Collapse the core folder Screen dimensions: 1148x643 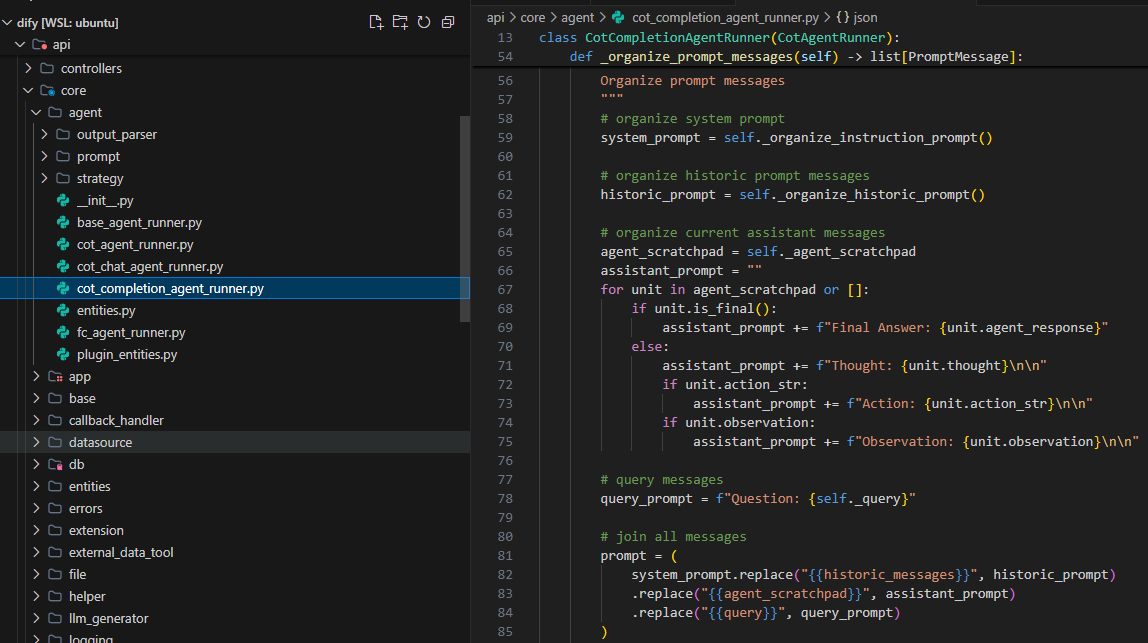(29, 90)
